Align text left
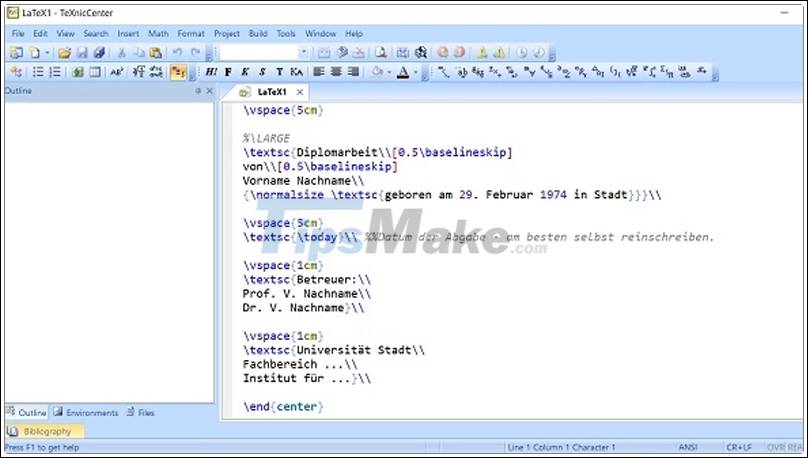The height and width of the screenshot is (458, 808). pos(319,72)
